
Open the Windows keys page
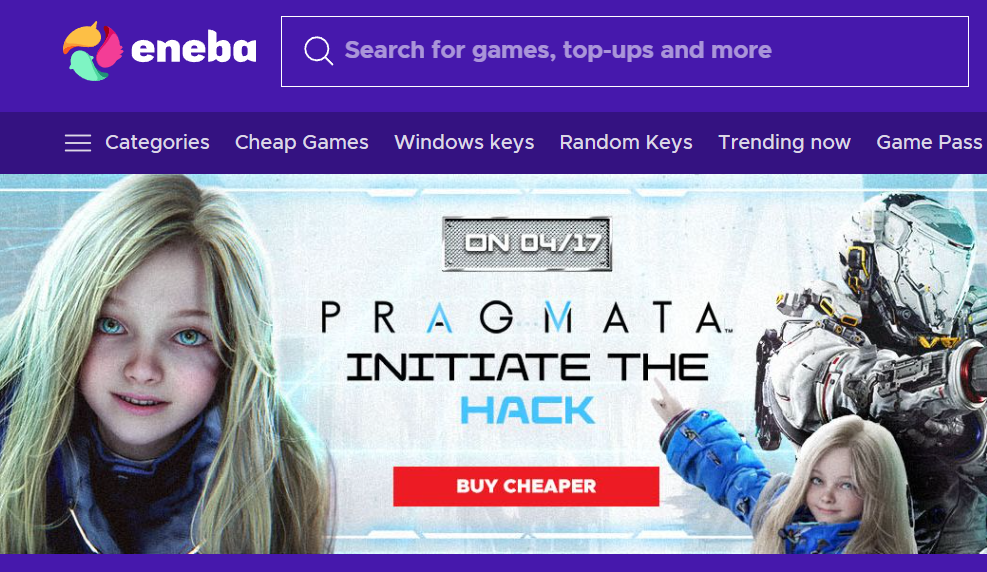[465, 142]
